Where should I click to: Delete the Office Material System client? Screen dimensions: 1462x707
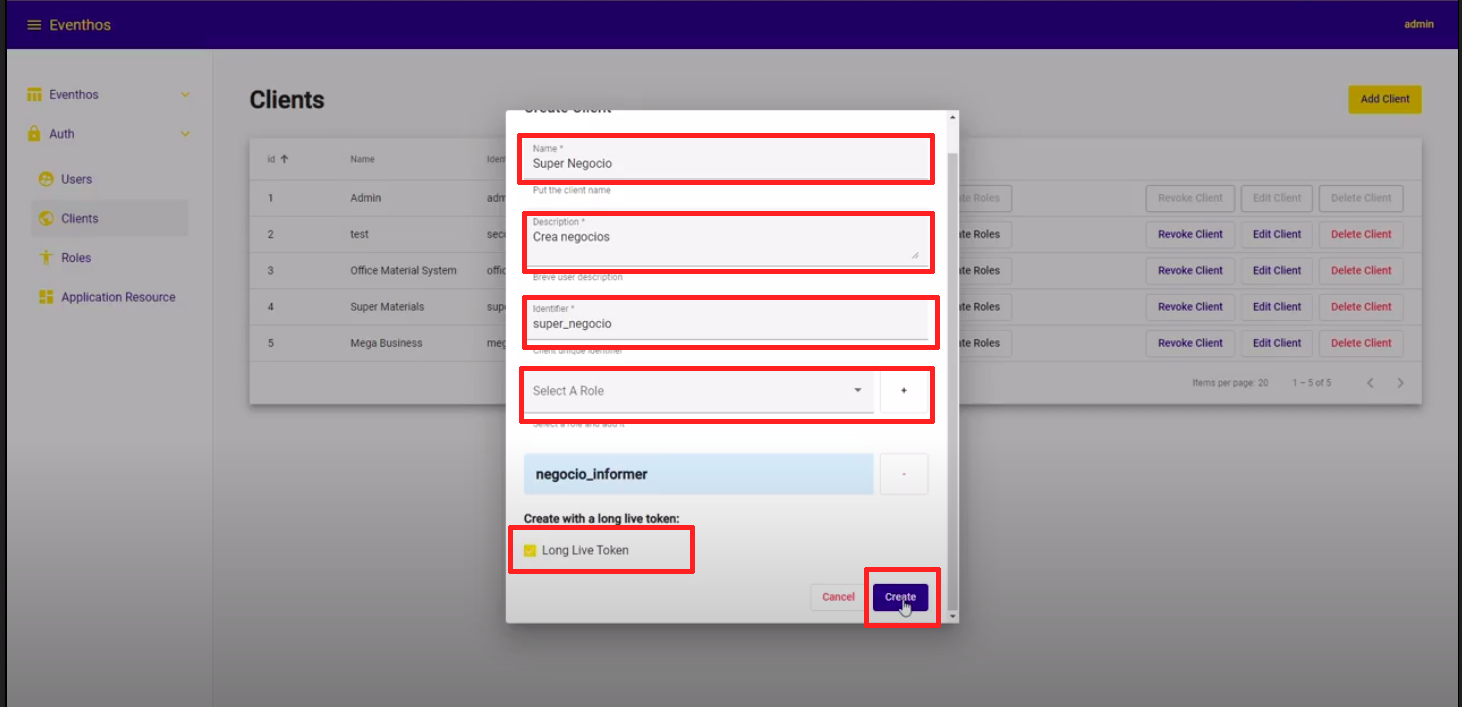tap(1361, 270)
